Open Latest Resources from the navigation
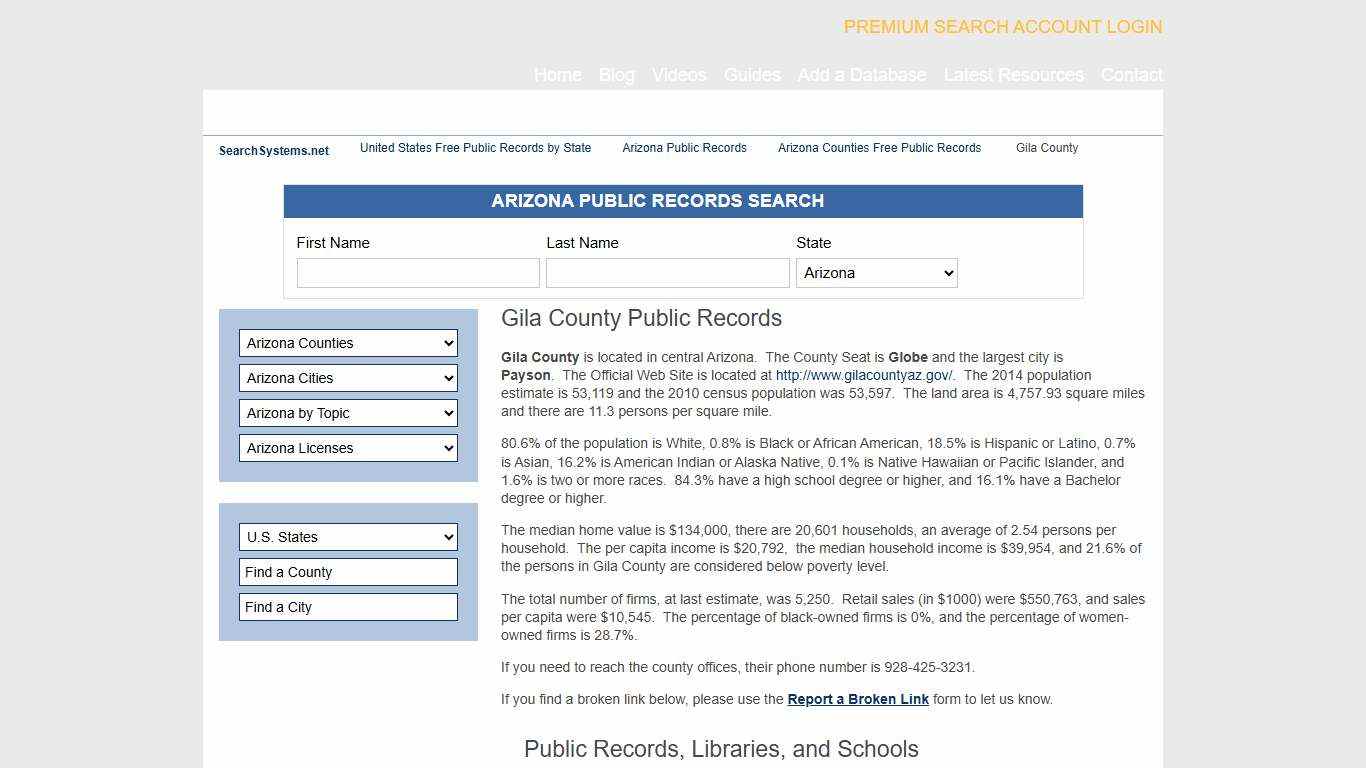The height and width of the screenshot is (768, 1366). point(1014,75)
